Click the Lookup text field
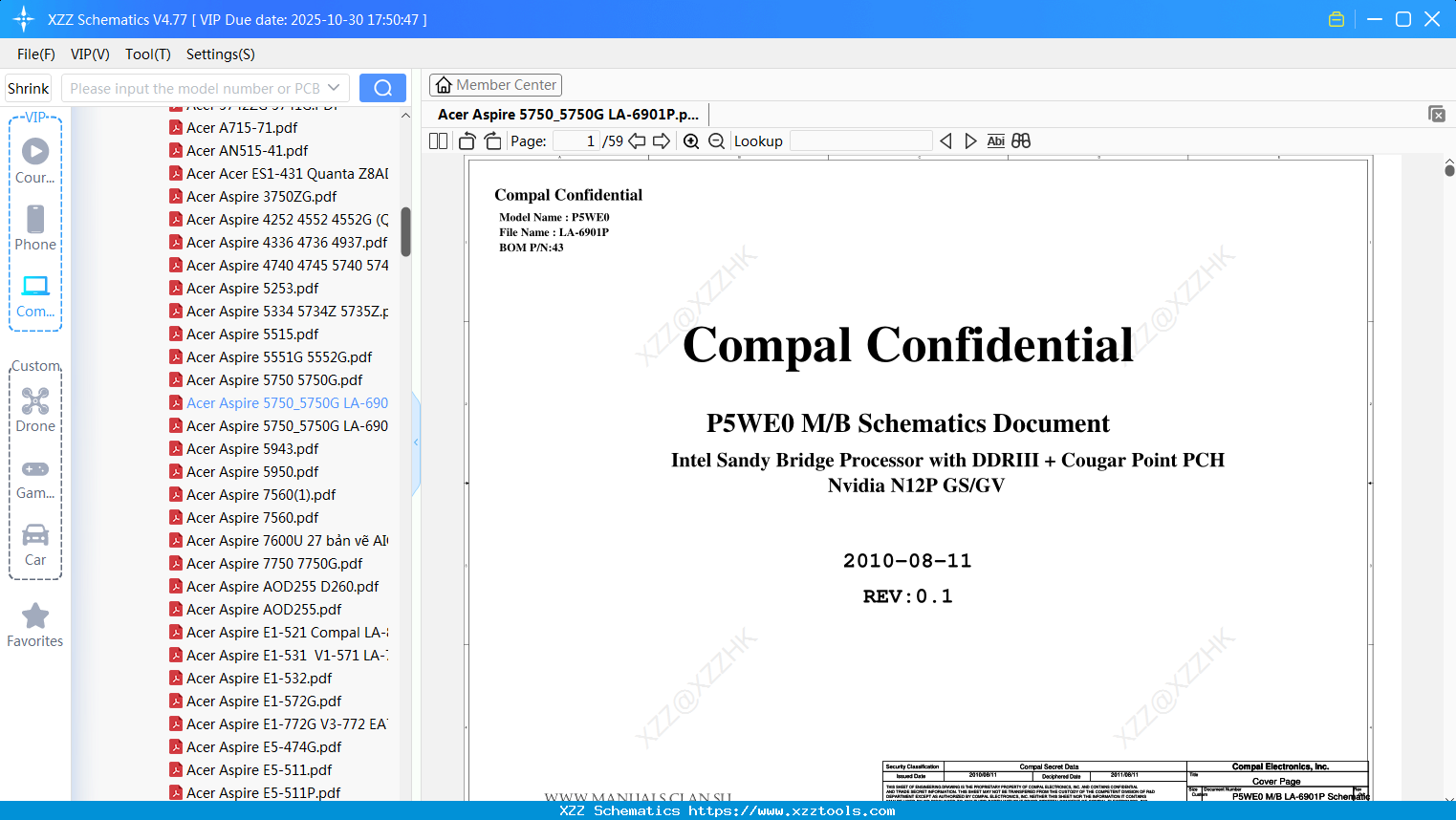The width and height of the screenshot is (1456, 820). (x=861, y=141)
